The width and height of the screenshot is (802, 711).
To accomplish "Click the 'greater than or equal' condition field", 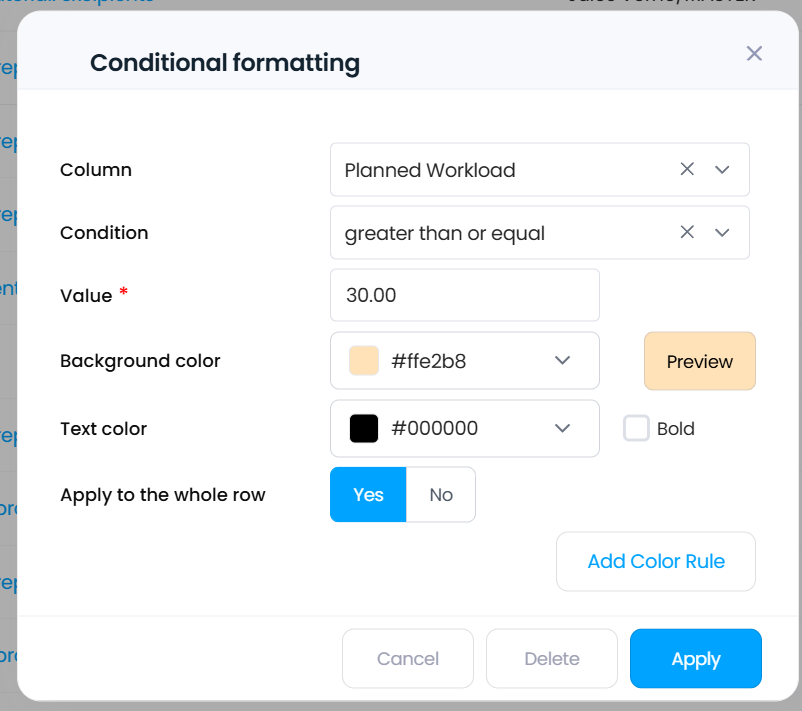I will pos(500,232).
